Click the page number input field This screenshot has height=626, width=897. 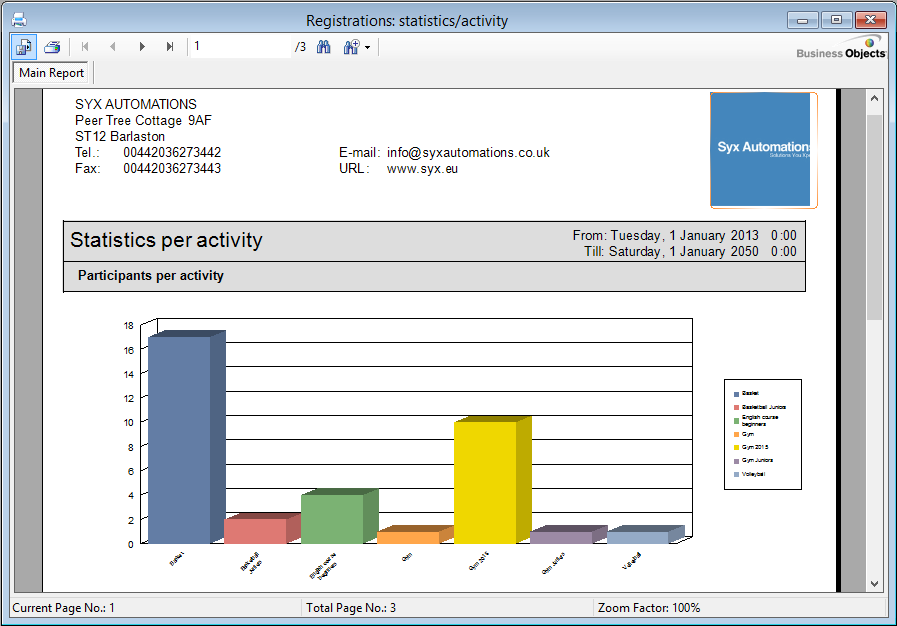click(x=240, y=47)
